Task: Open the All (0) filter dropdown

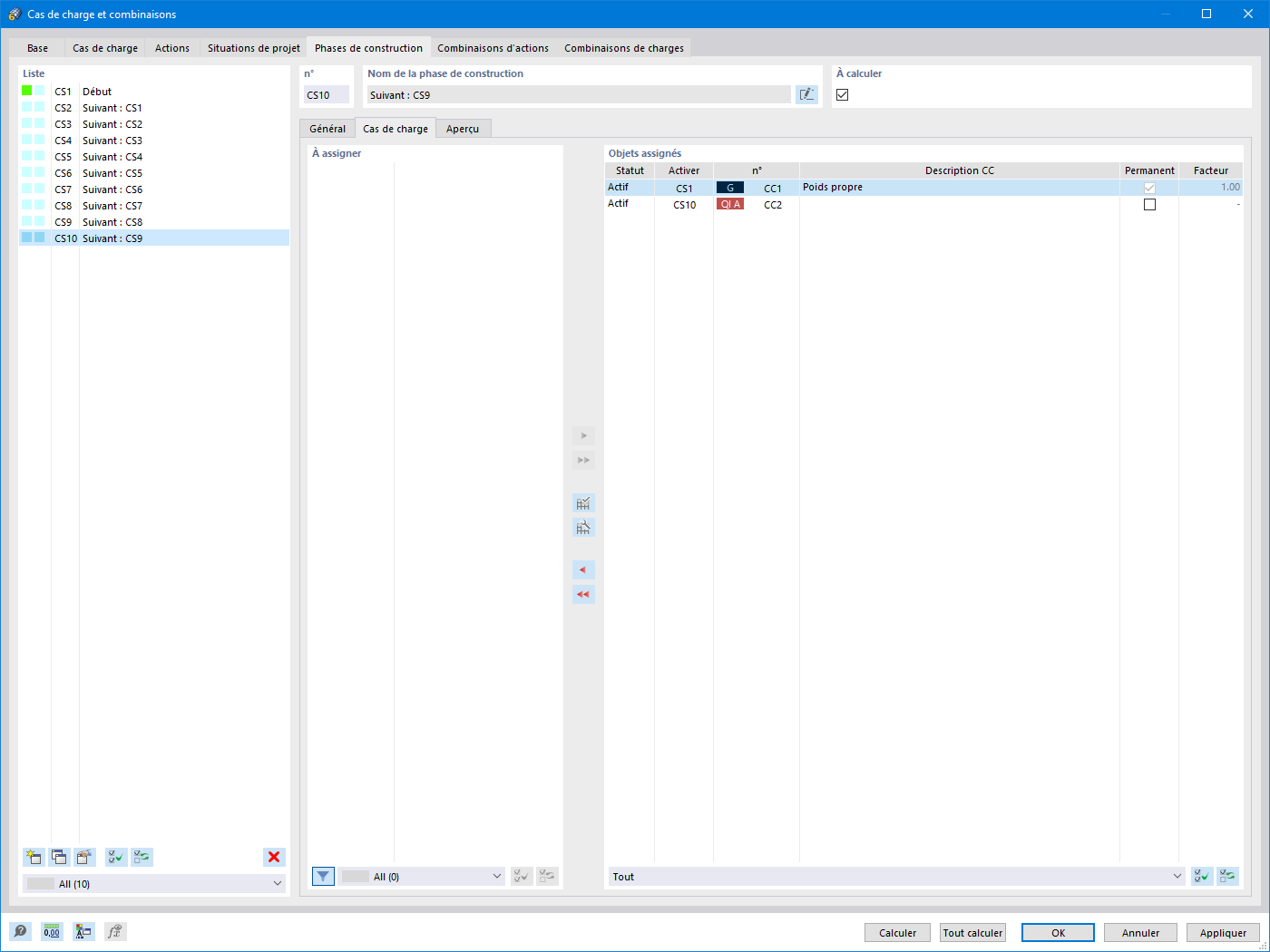Action: [422, 877]
